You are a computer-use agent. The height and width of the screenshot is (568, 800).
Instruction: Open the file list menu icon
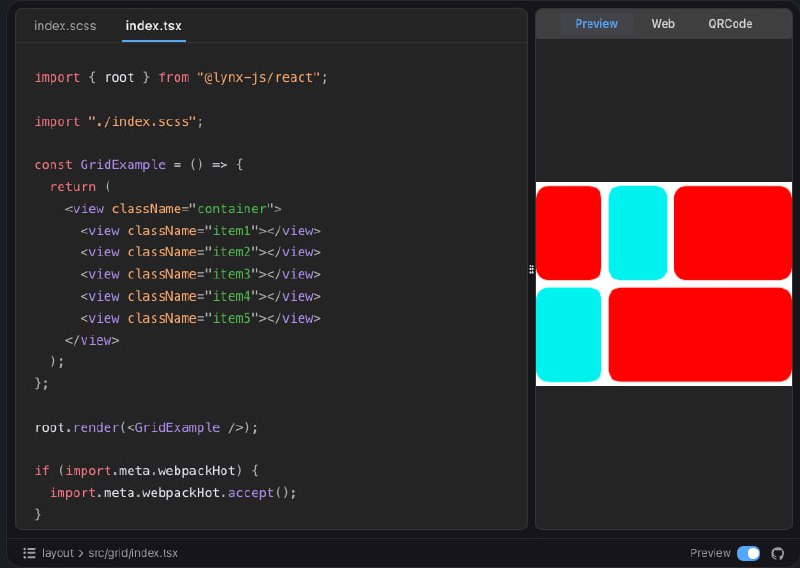pos(29,553)
